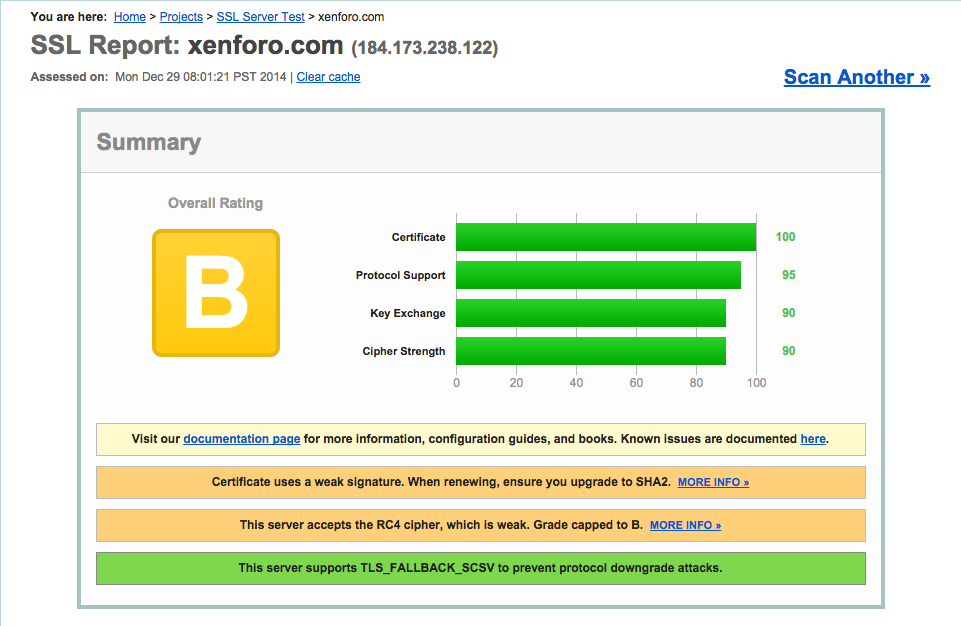
Task: Click the Certificate score value 100
Action: (x=785, y=237)
